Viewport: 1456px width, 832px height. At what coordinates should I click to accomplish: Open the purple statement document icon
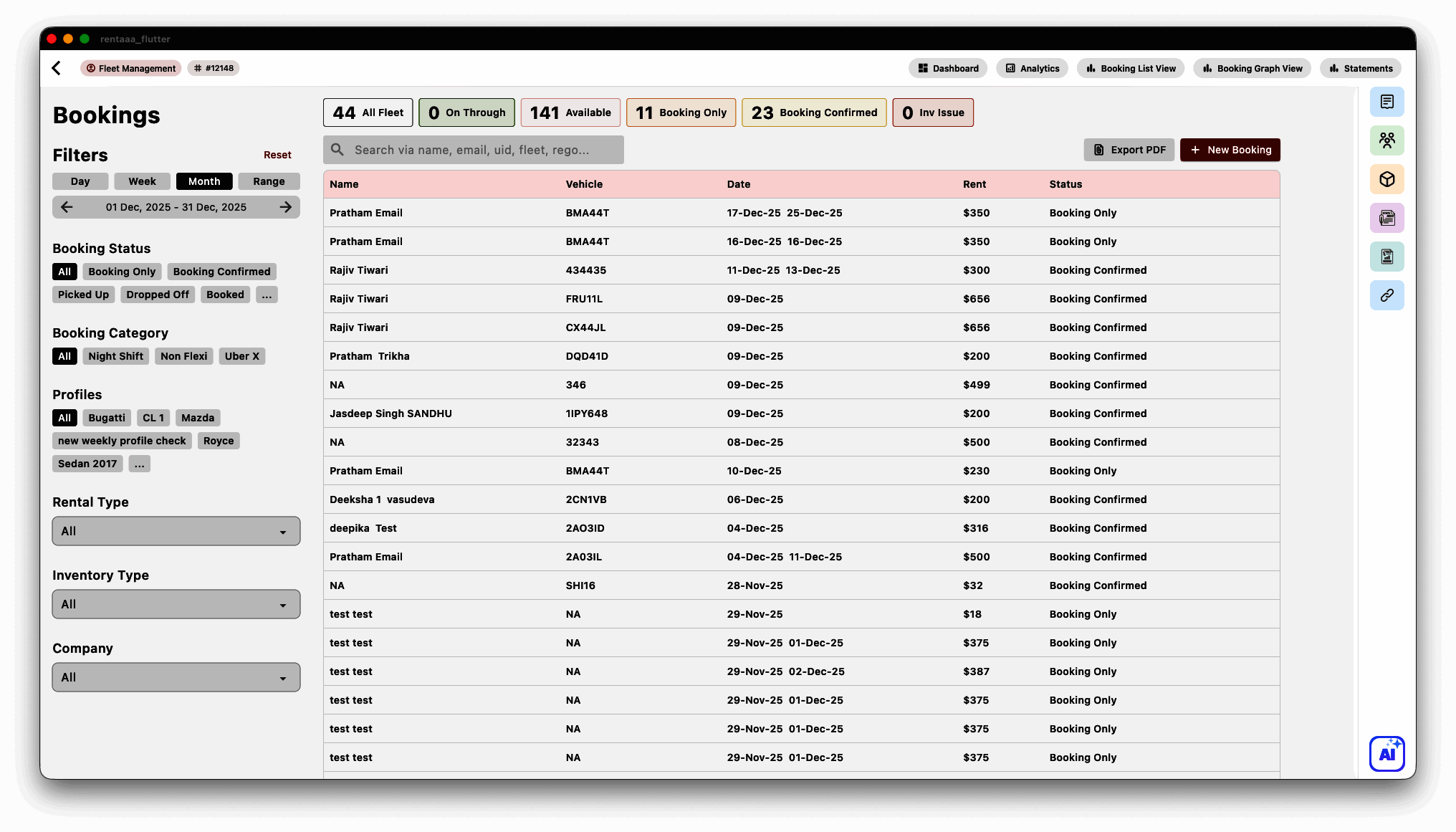pyautogui.click(x=1386, y=218)
